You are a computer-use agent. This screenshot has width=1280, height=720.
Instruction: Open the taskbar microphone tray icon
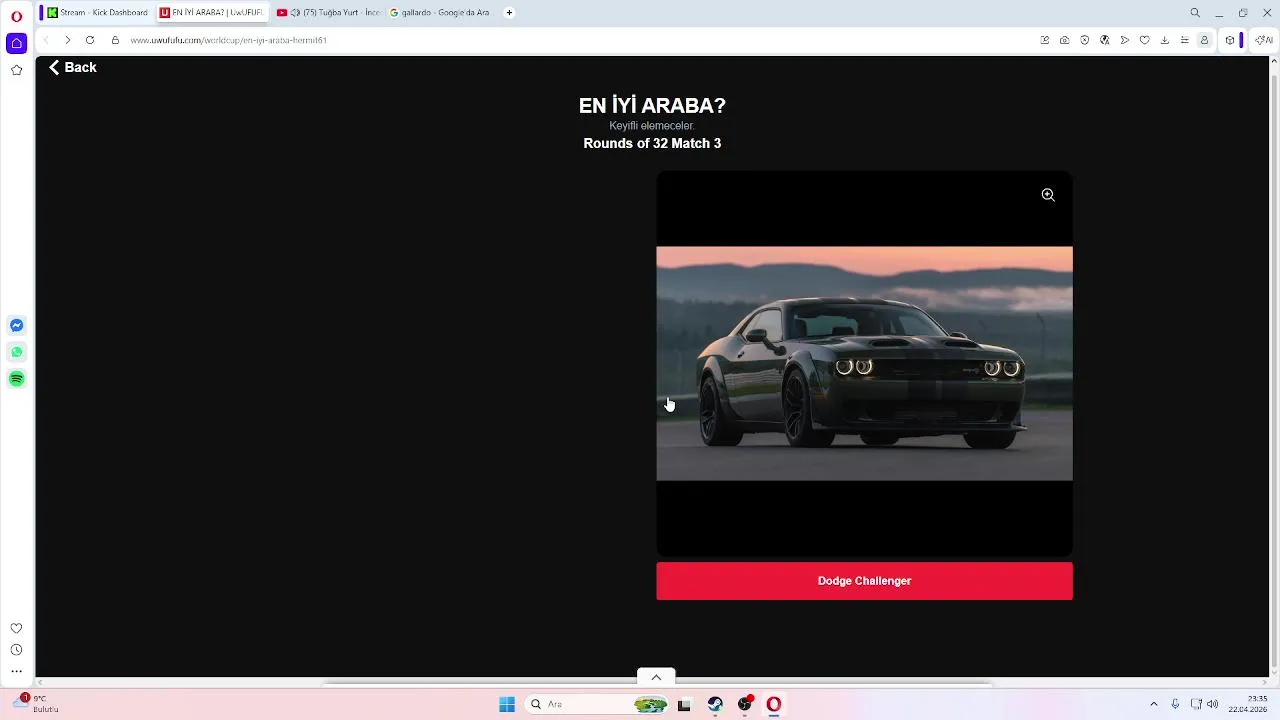click(1175, 704)
